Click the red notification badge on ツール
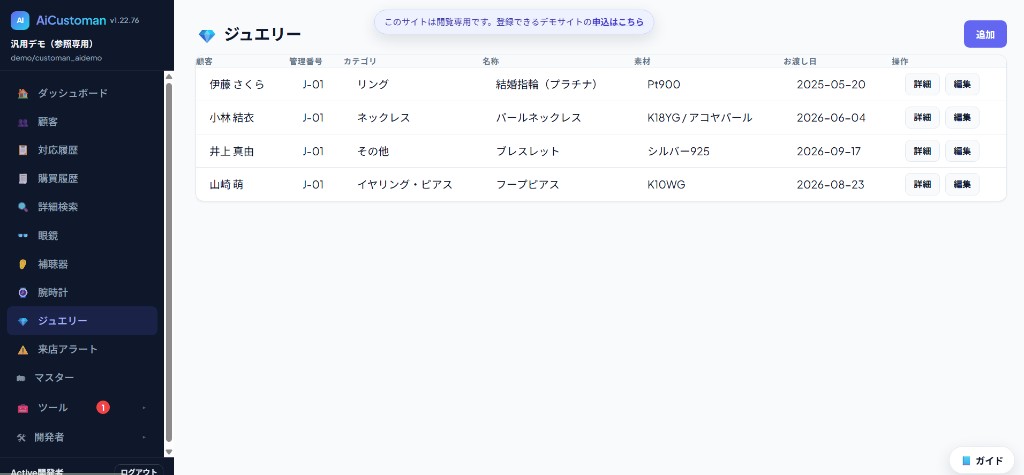This screenshot has width=1024, height=475. pos(103,408)
